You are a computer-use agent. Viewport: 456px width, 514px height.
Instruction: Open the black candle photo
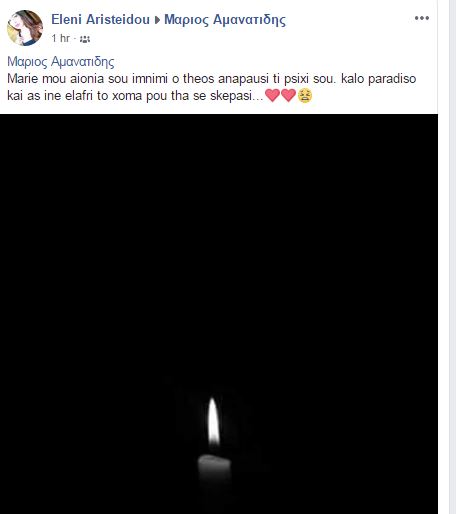point(219,314)
